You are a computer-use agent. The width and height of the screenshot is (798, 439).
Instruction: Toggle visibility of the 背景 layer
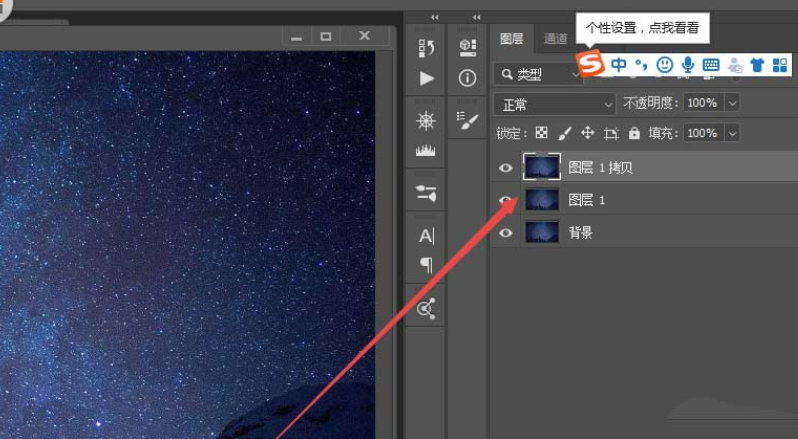click(506, 233)
